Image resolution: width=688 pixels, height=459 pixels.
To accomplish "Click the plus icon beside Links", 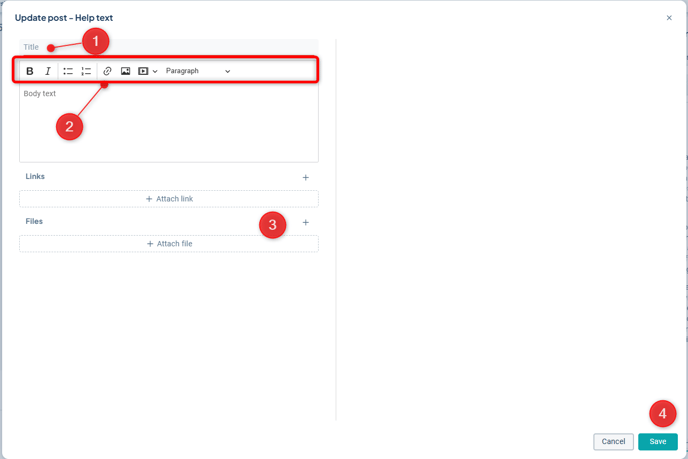I will (x=306, y=177).
